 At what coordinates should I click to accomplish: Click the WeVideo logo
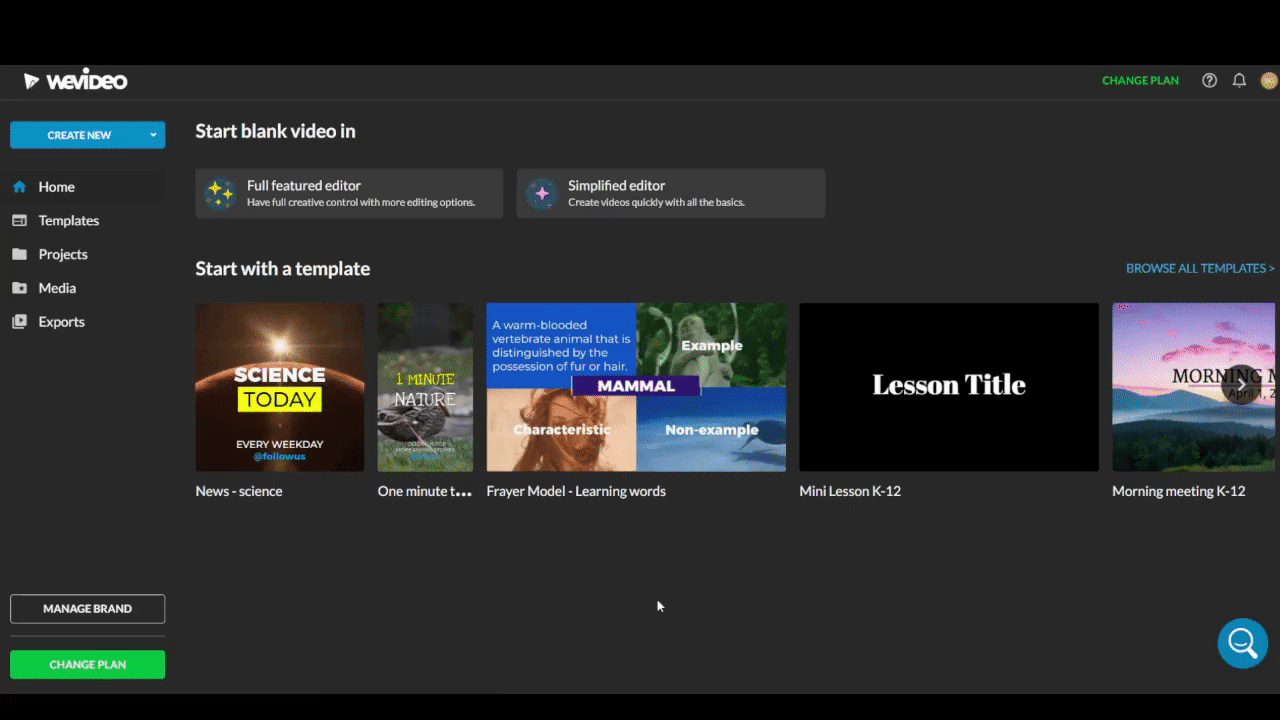pyautogui.click(x=75, y=81)
